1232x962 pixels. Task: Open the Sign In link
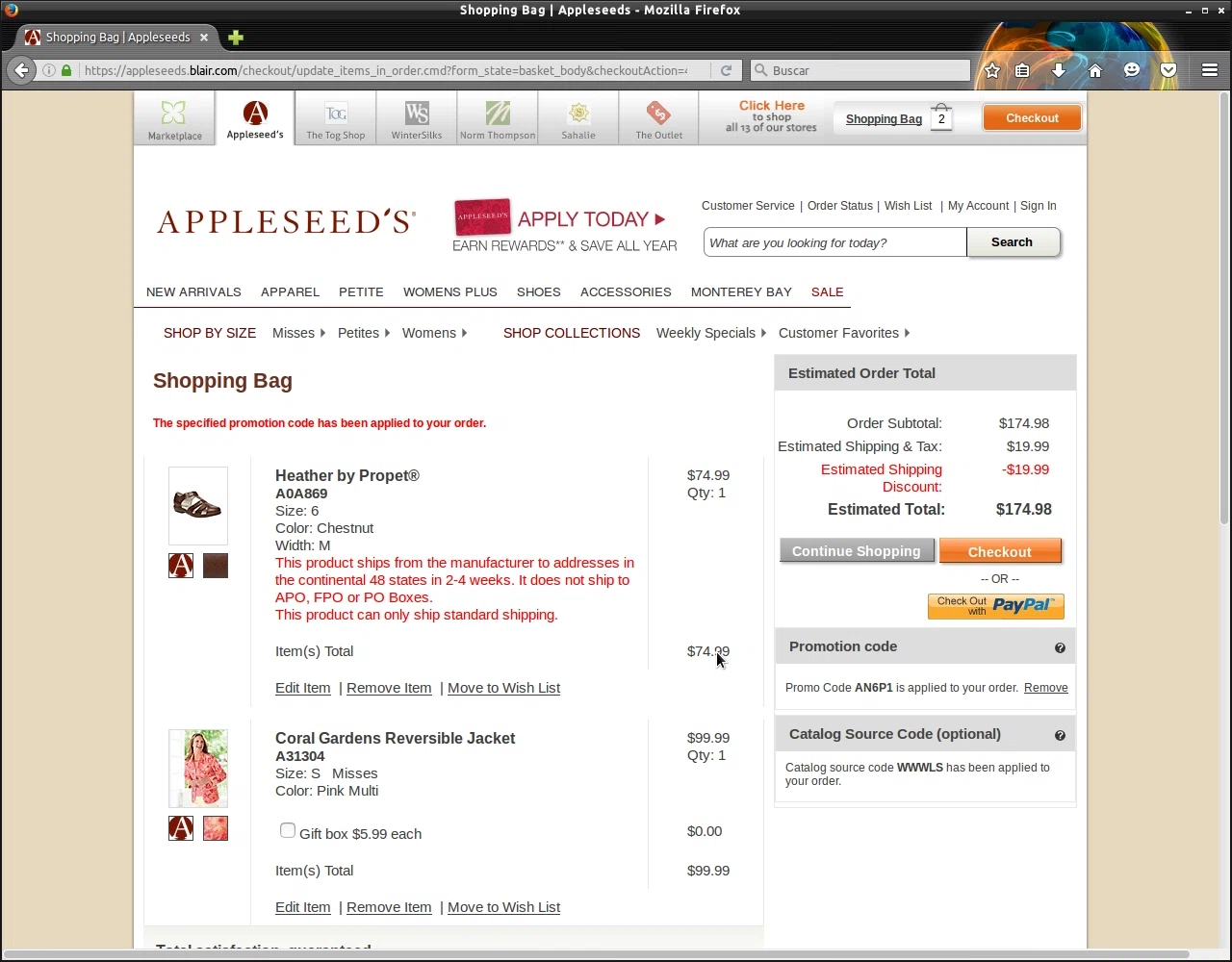tap(1039, 206)
